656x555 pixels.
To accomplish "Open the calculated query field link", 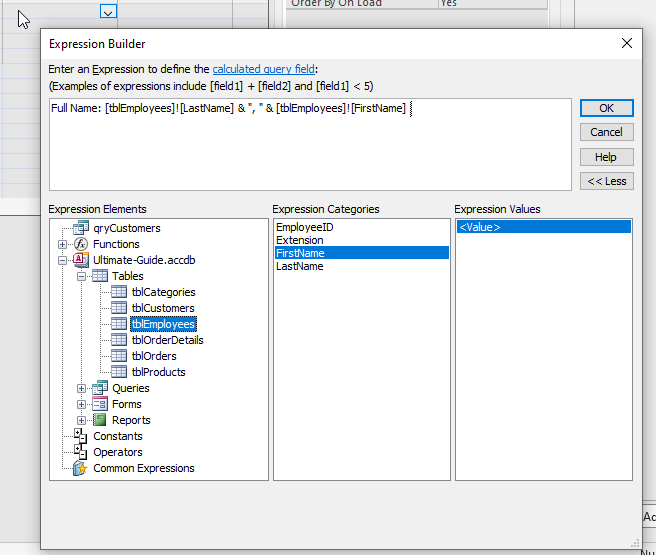I will 264,69.
